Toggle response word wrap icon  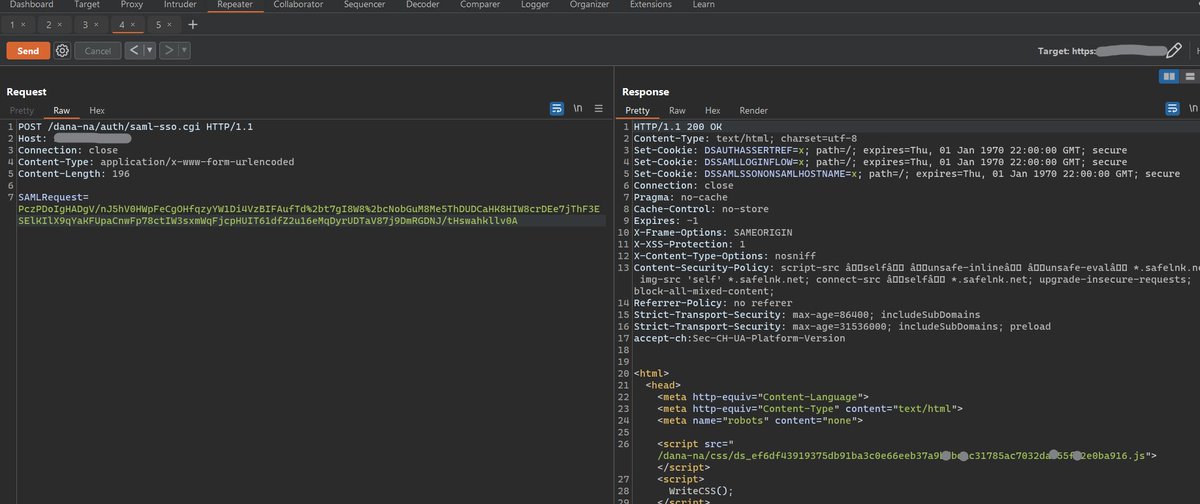(1174, 109)
